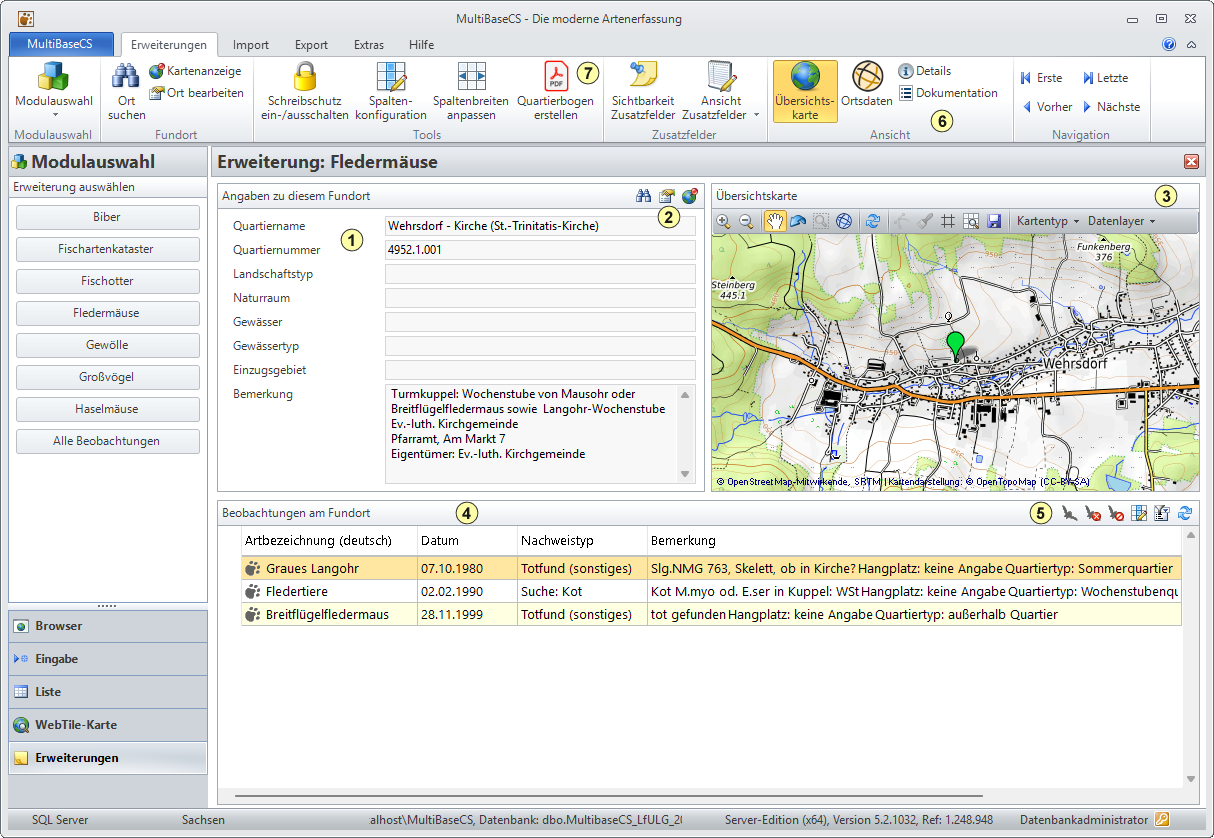1214x838 pixels.
Task: Click globe map icon in Fundort panel
Action: click(690, 196)
